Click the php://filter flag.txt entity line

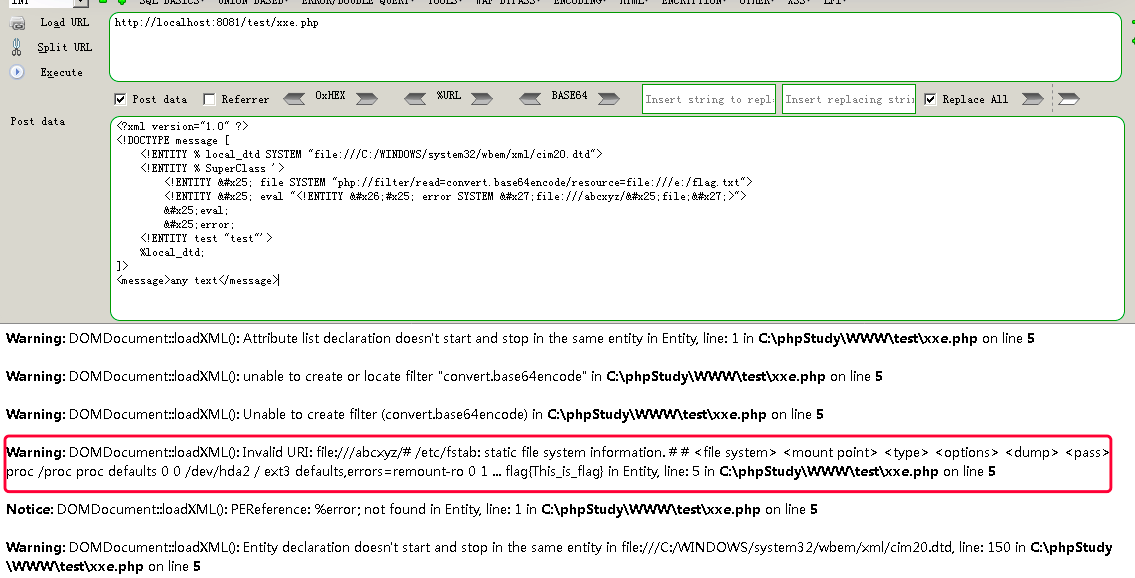pos(458,182)
